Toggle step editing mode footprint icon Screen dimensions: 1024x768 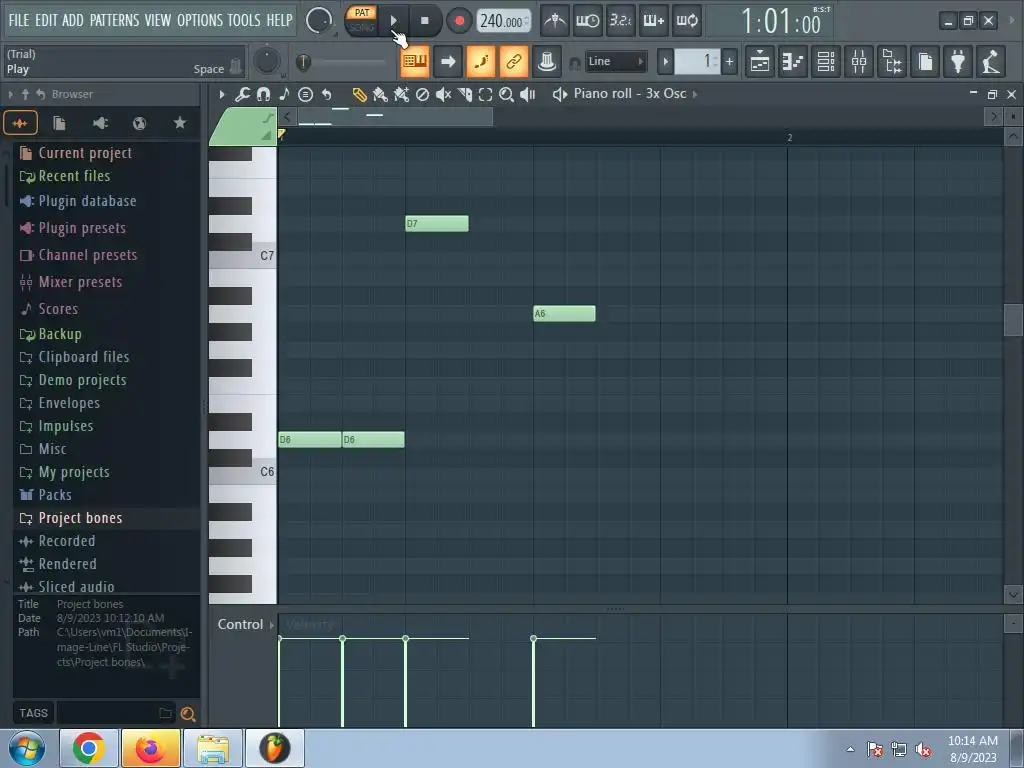click(x=481, y=62)
